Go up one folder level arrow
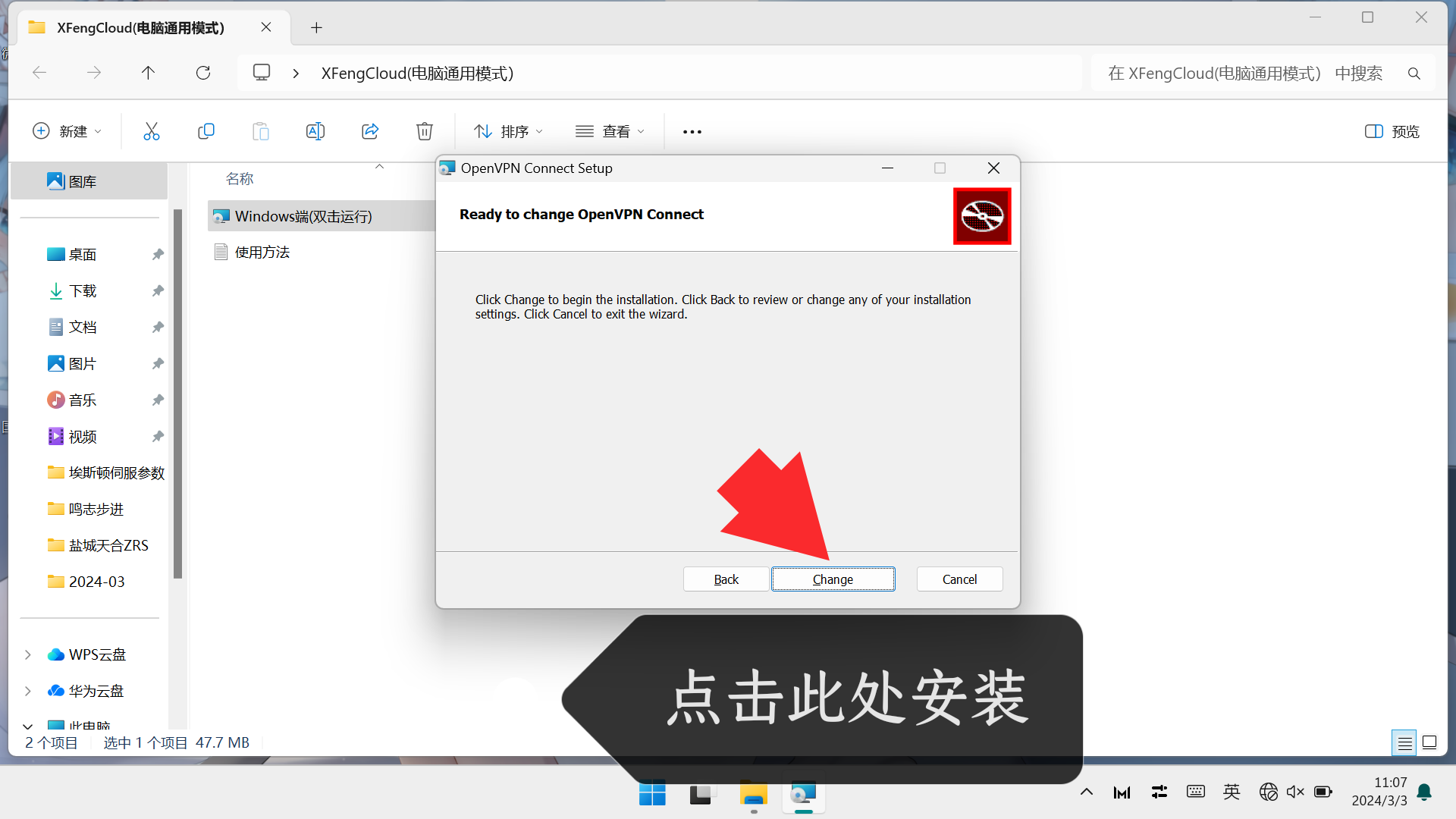 pos(148,73)
